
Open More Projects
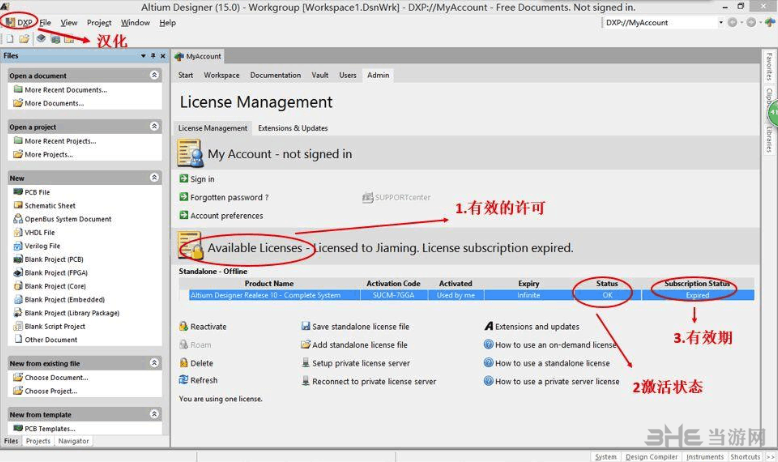(43, 154)
